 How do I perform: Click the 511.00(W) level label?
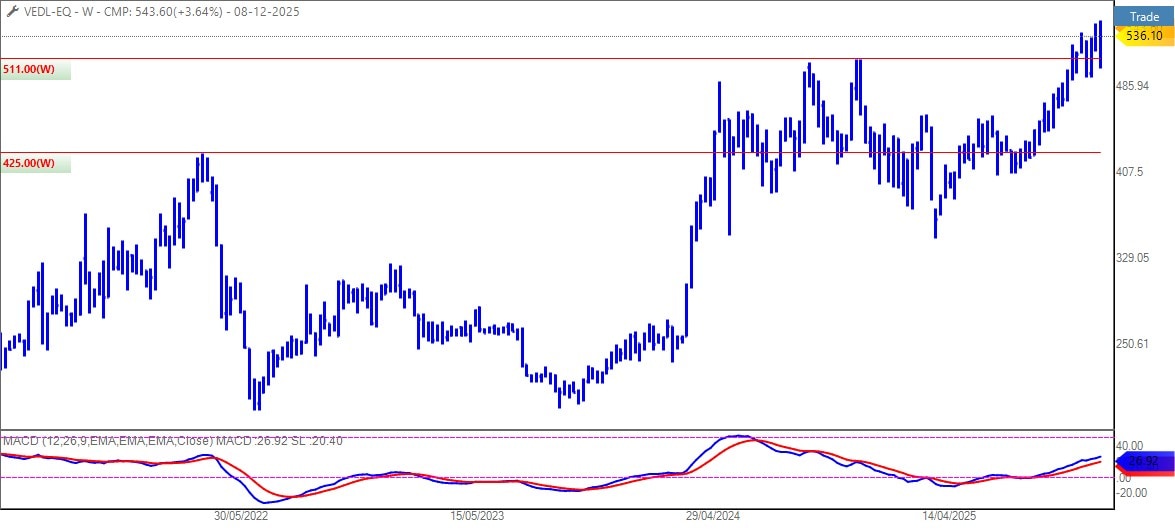point(29,70)
